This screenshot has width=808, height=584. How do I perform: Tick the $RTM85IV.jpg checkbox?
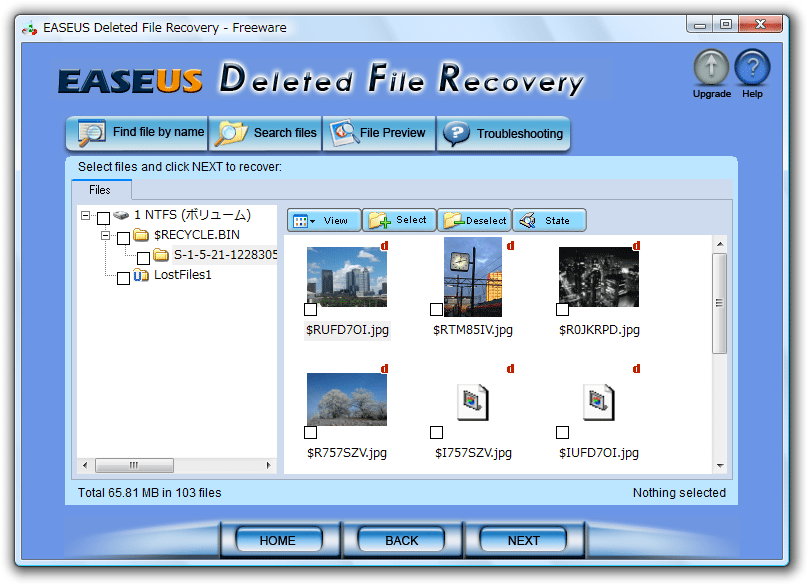click(436, 309)
